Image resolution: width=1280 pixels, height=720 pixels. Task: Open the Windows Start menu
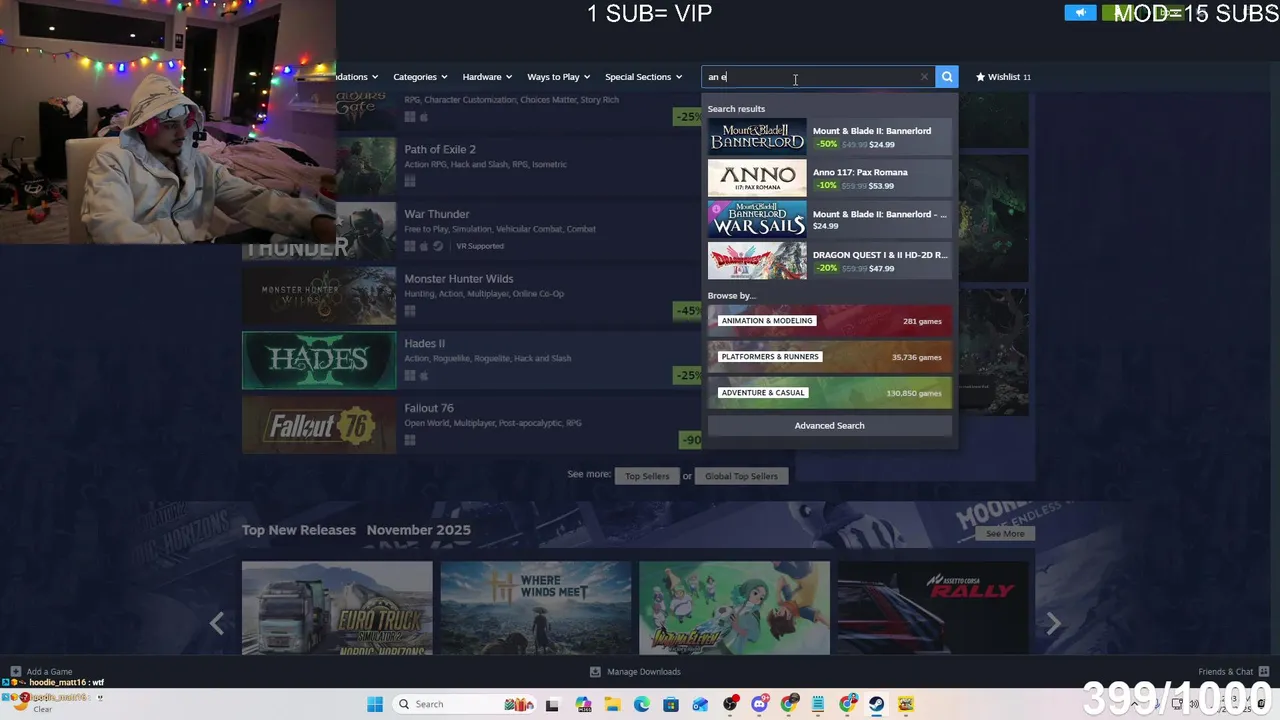375,704
